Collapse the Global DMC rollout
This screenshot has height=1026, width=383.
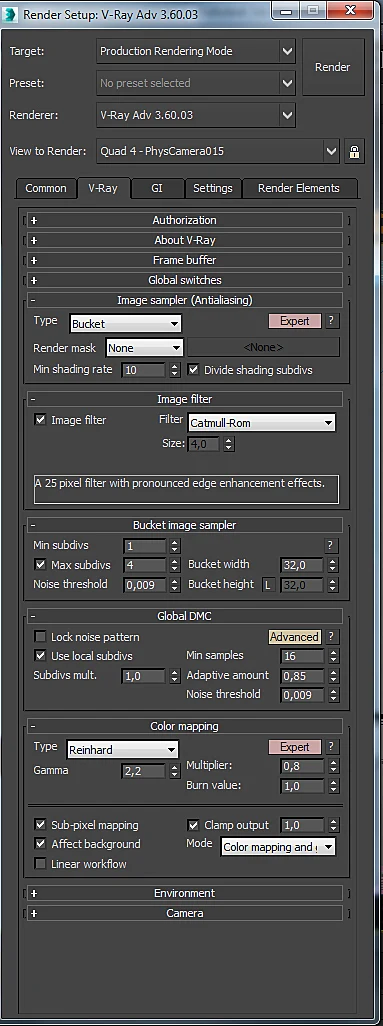click(x=185, y=616)
